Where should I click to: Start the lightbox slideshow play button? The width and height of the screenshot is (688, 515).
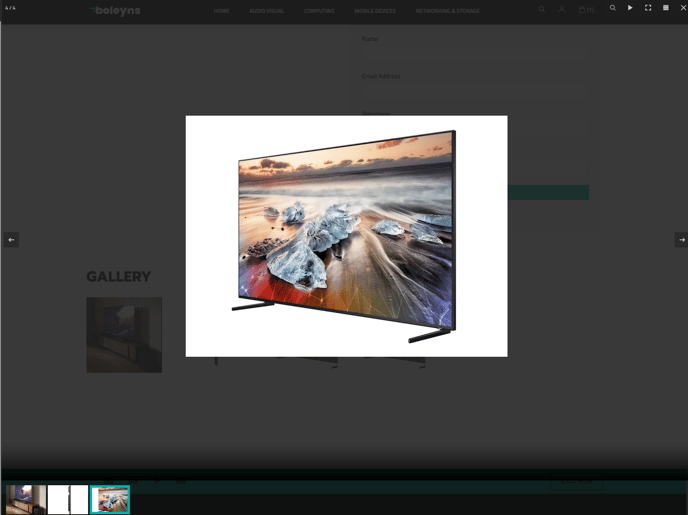[630, 8]
